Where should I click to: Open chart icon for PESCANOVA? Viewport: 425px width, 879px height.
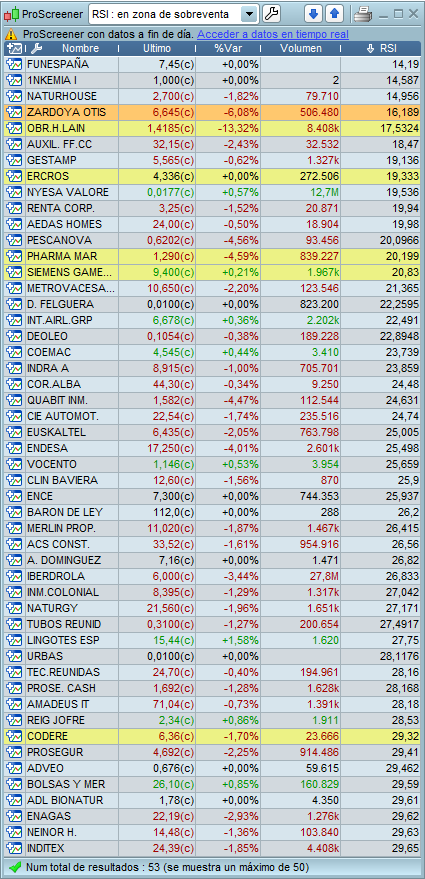pos(13,240)
